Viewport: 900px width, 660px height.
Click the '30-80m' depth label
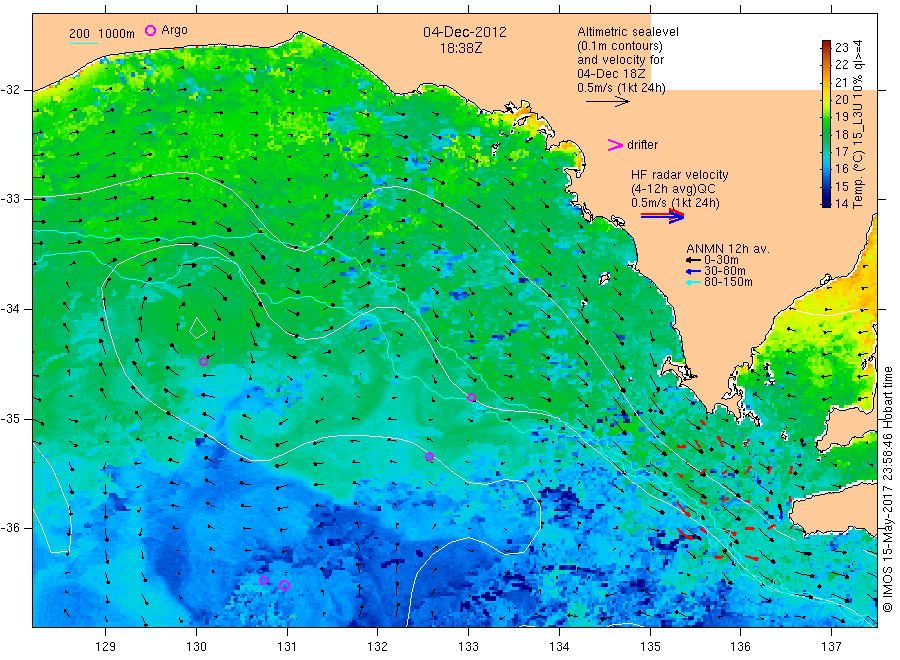coord(725,271)
